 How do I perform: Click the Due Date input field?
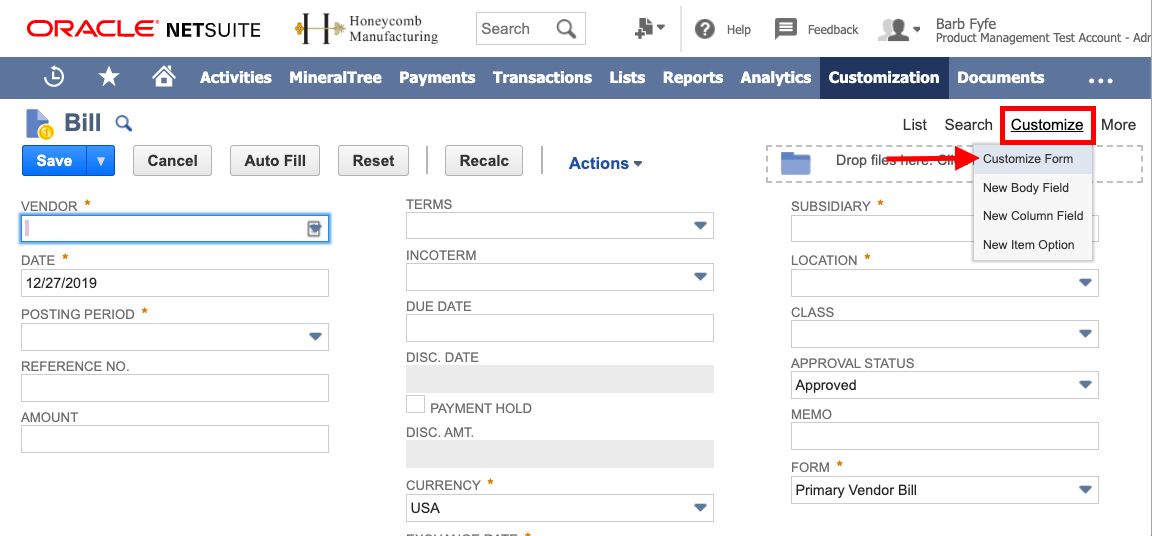560,328
